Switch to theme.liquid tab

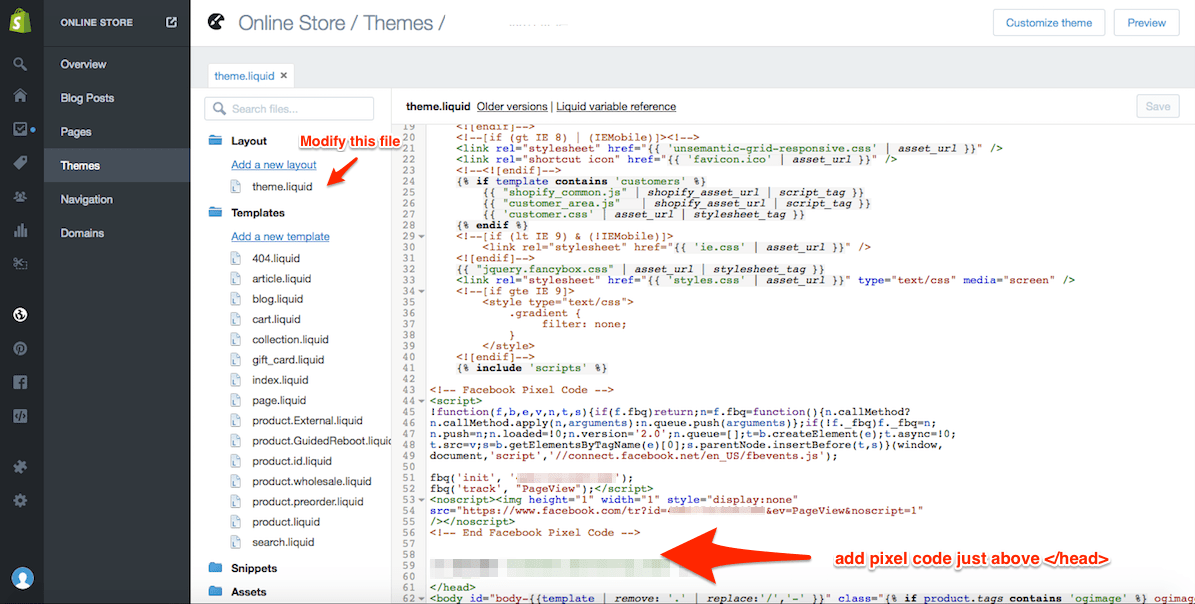(245, 75)
